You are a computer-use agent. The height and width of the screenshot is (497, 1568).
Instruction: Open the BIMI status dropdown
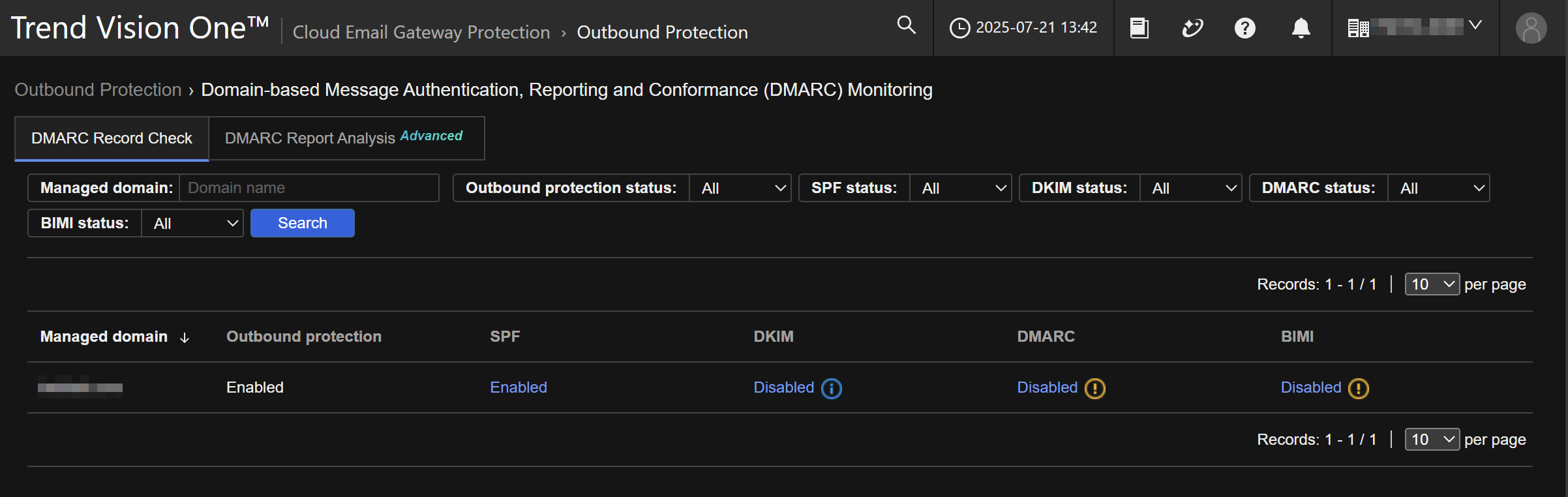click(193, 224)
